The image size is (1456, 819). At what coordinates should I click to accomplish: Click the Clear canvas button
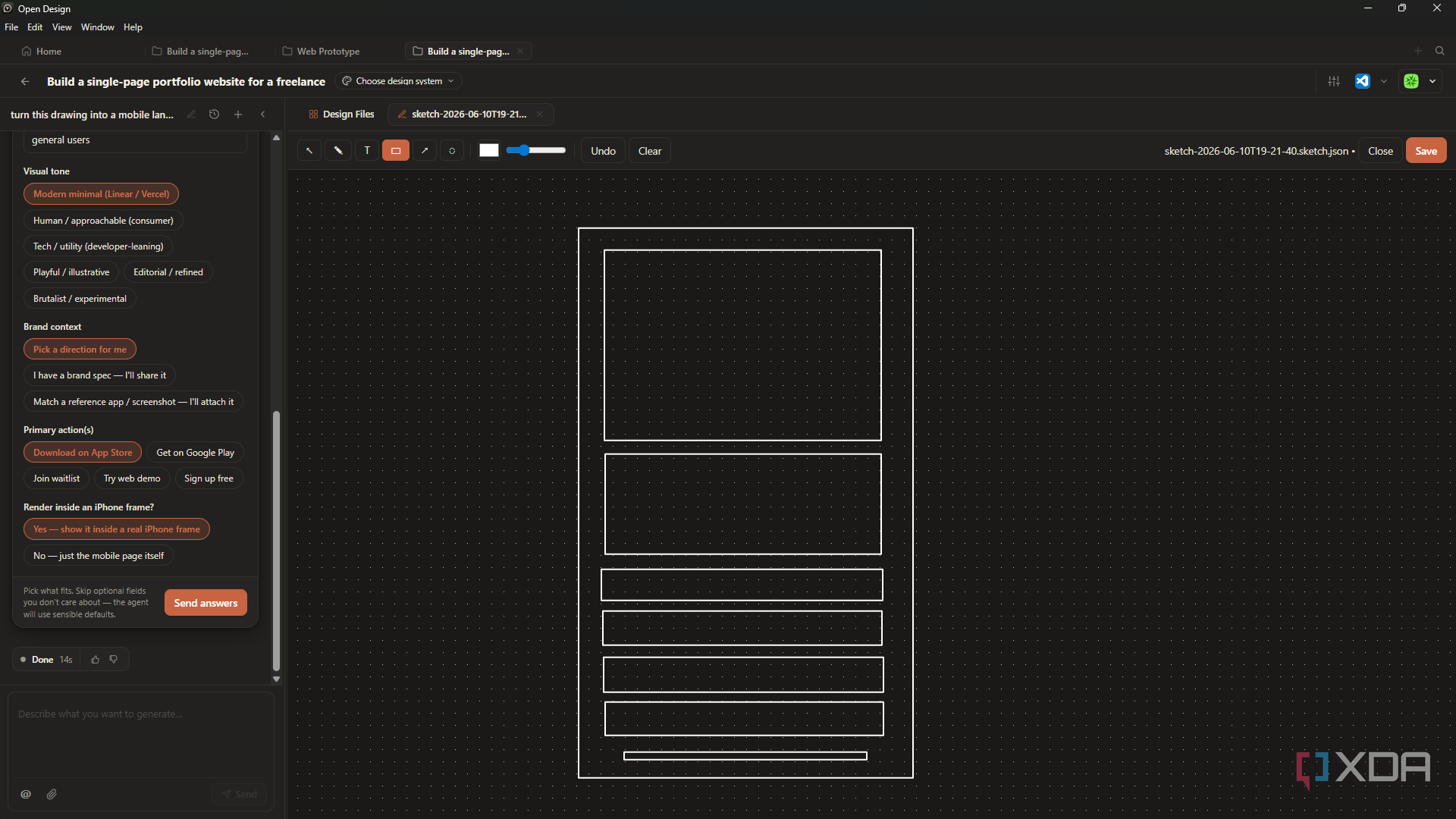[x=650, y=151]
